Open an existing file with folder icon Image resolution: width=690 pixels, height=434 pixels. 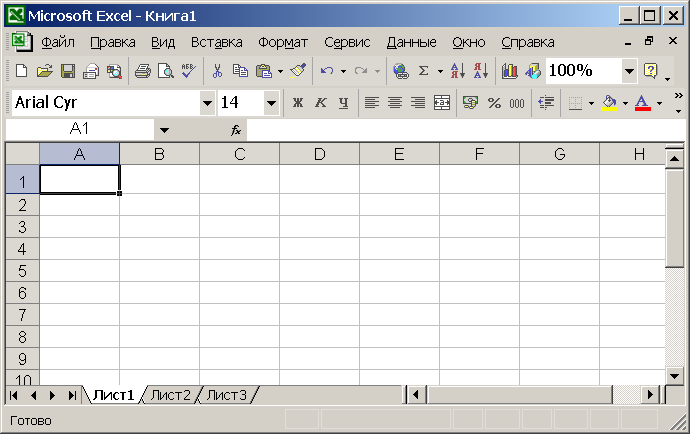click(x=44, y=70)
